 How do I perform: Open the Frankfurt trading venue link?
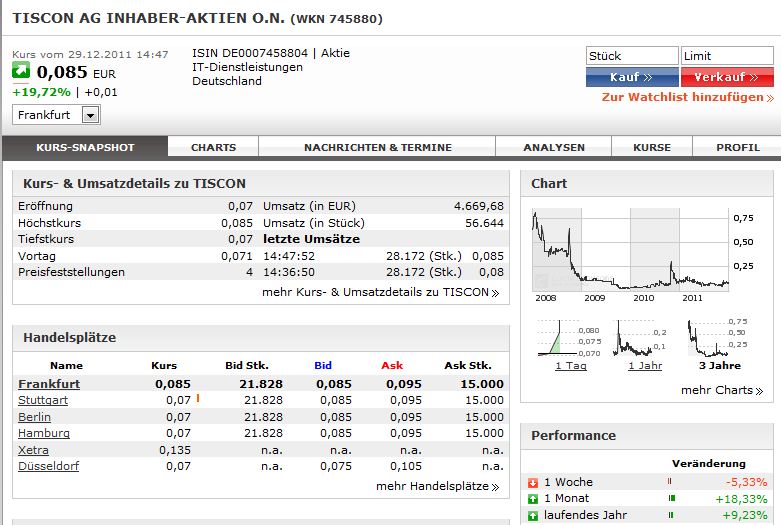[49, 384]
